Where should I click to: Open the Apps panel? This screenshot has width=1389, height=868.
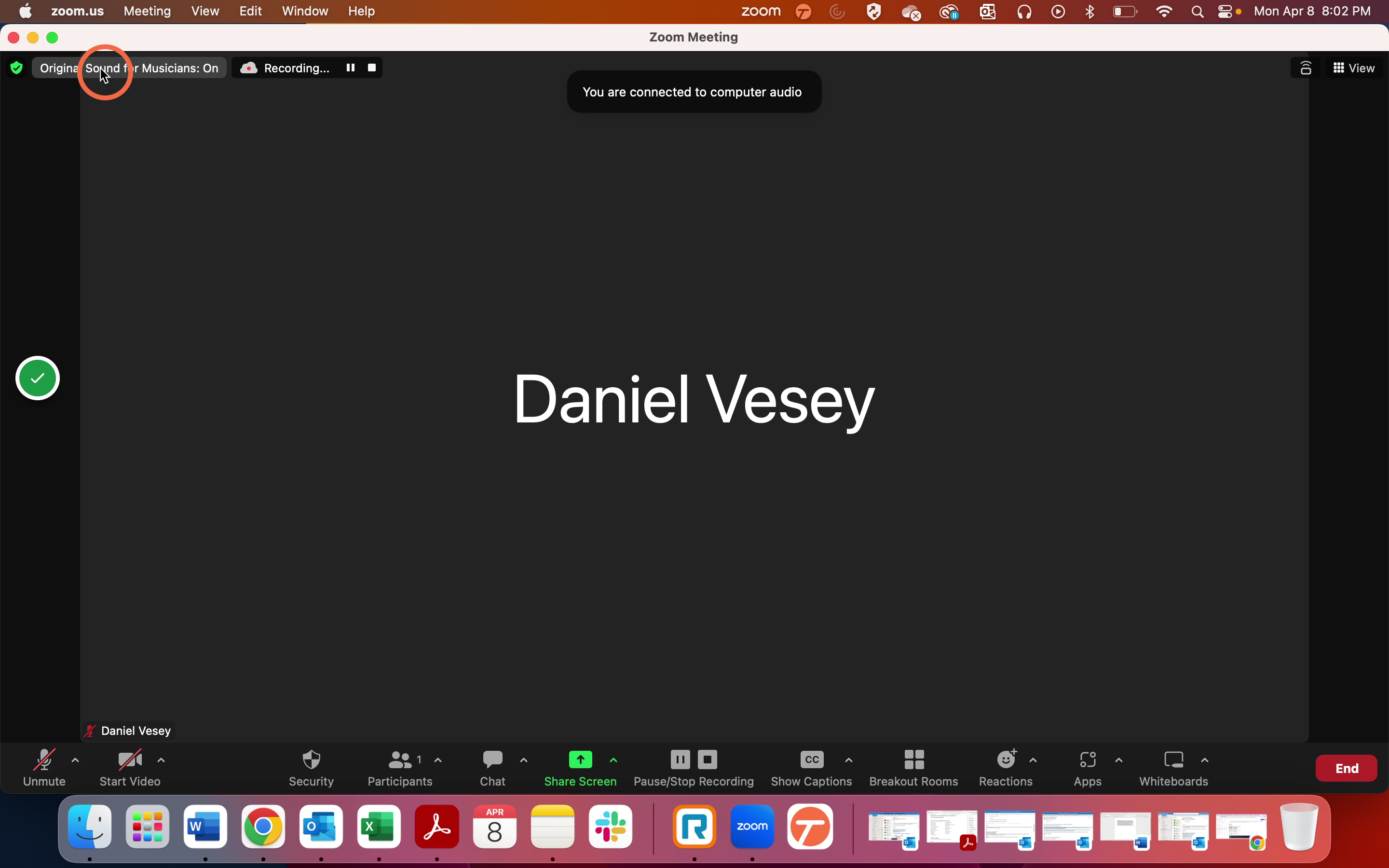pos(1088,768)
